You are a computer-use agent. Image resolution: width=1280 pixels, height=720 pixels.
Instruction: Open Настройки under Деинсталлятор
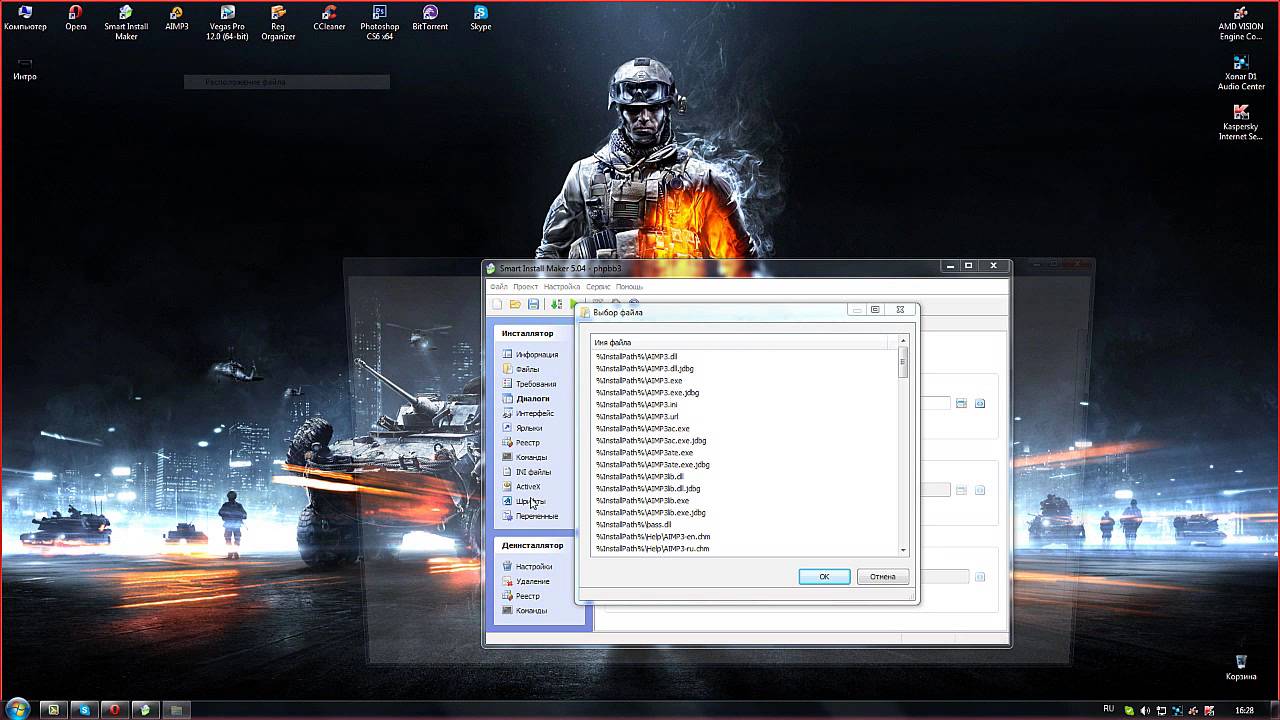coord(527,567)
